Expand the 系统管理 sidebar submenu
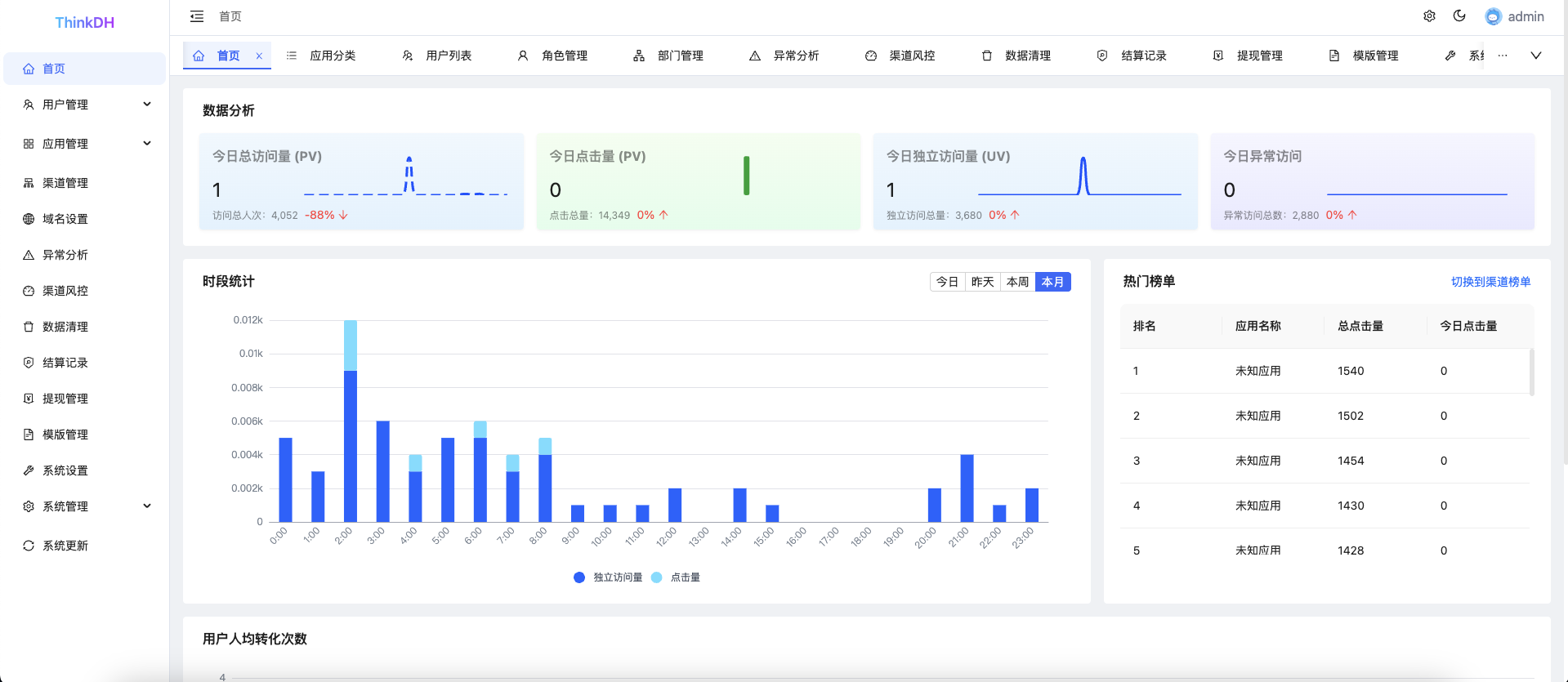The height and width of the screenshot is (682, 1568). click(147, 506)
